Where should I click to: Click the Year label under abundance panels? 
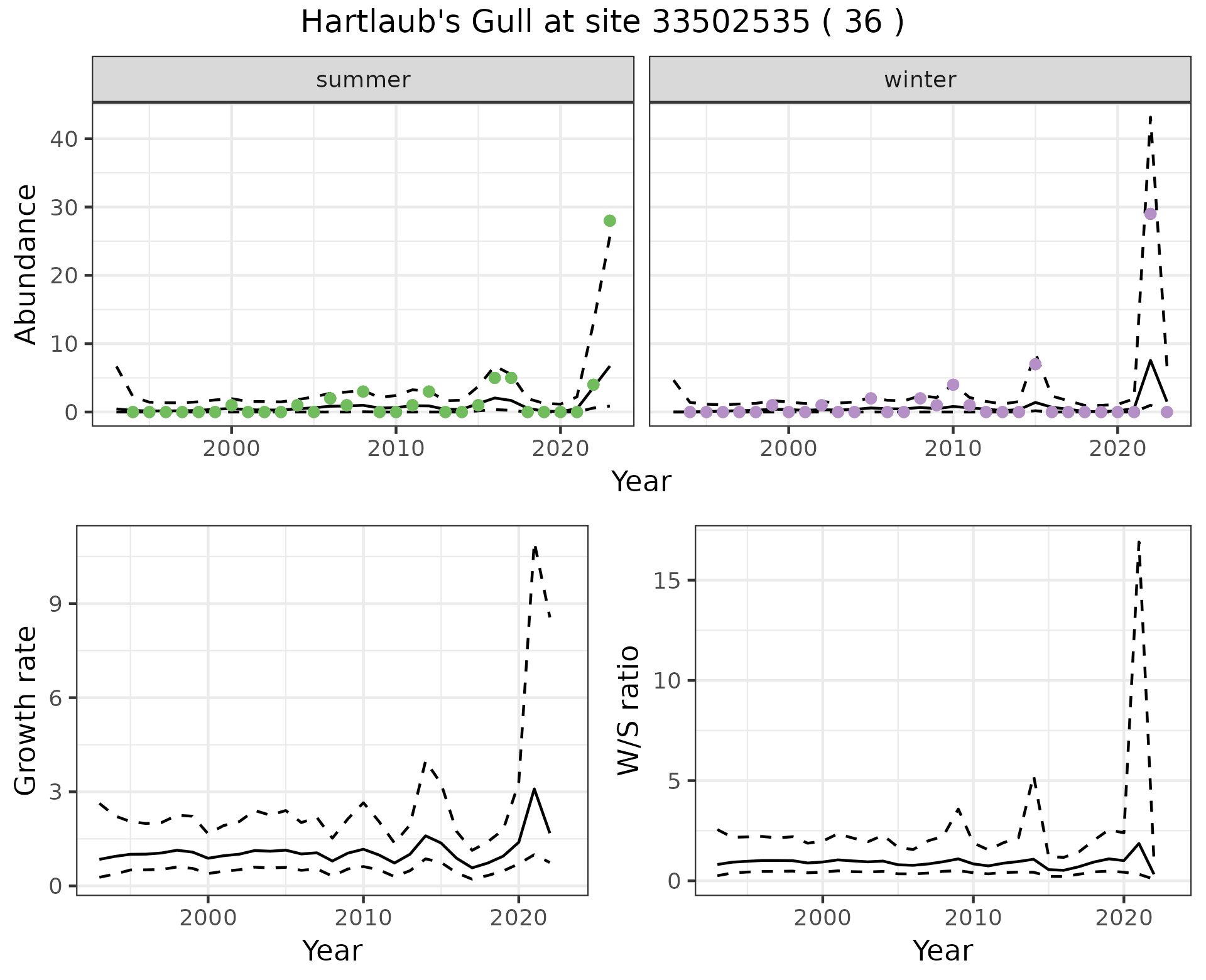click(641, 482)
